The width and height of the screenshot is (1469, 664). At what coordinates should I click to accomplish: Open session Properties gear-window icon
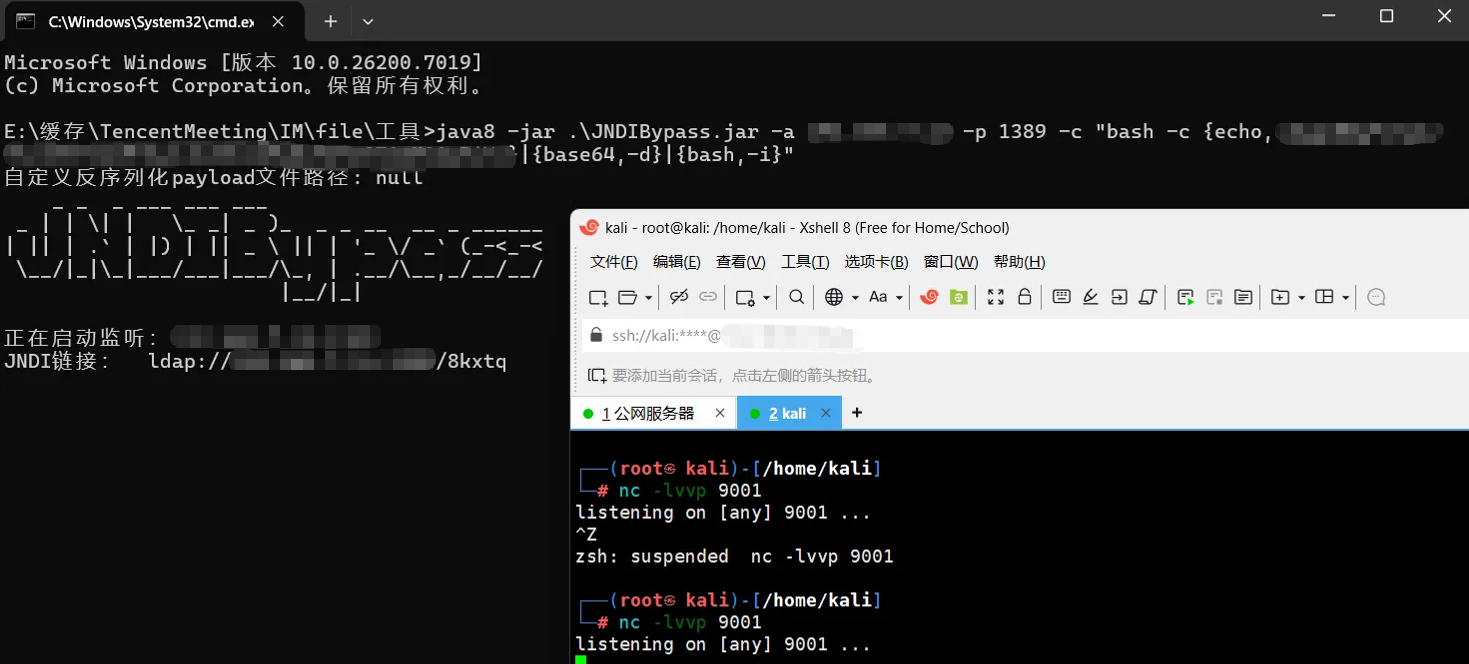tap(745, 297)
